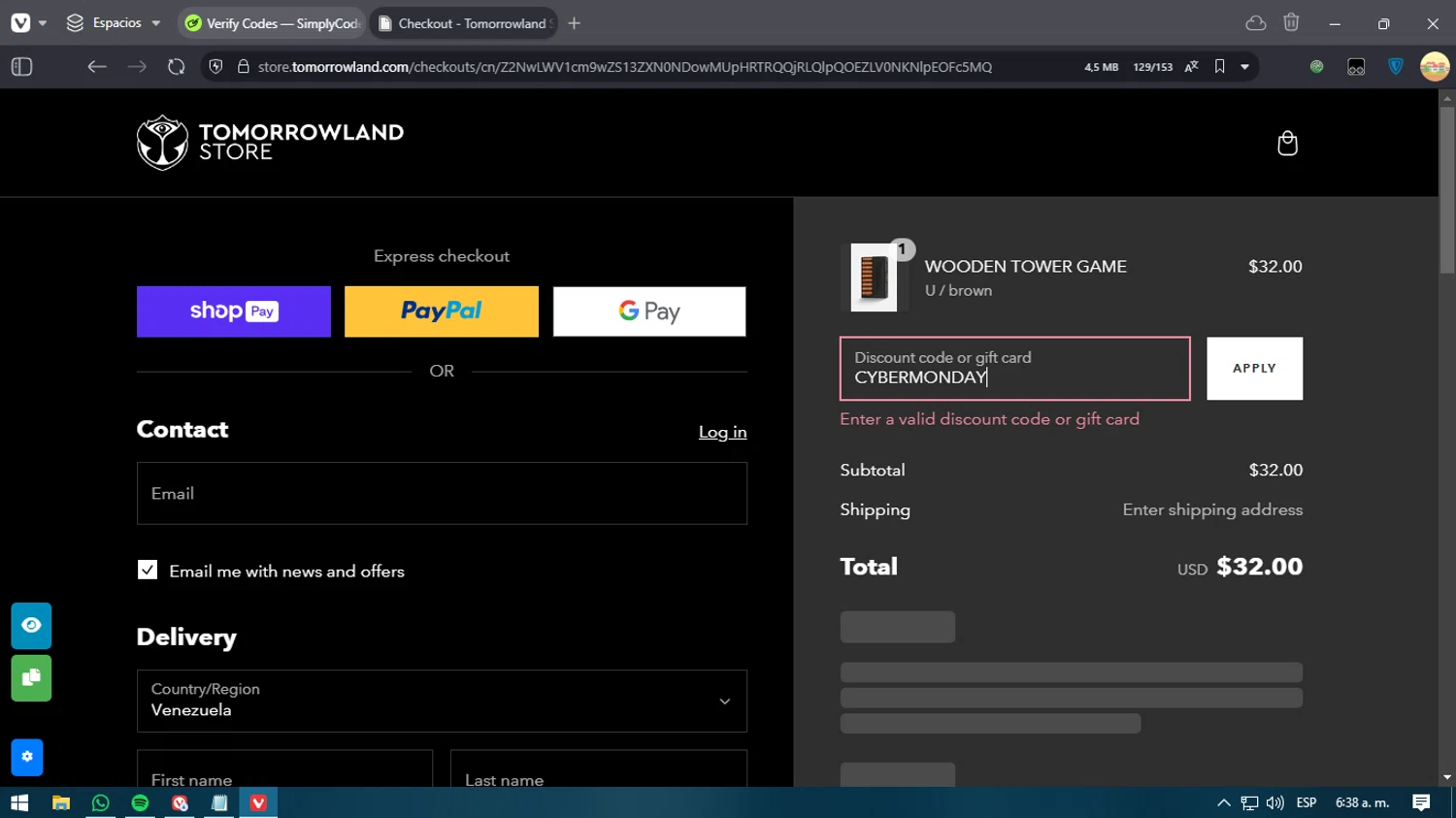This screenshot has width=1456, height=818.
Task: Go forward to the next page
Action: [137, 67]
